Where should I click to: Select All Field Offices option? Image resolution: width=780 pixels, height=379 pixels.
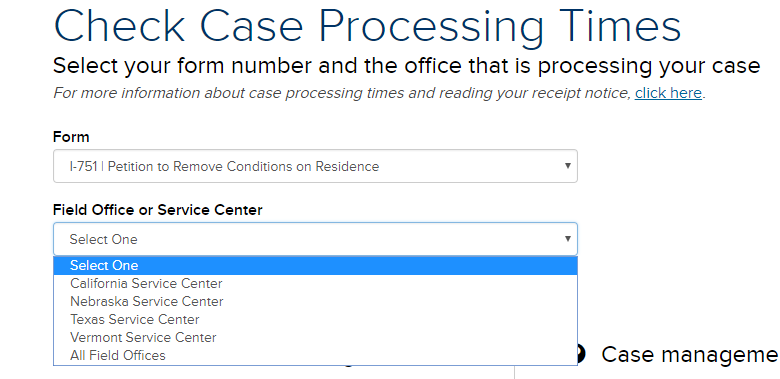315,355
